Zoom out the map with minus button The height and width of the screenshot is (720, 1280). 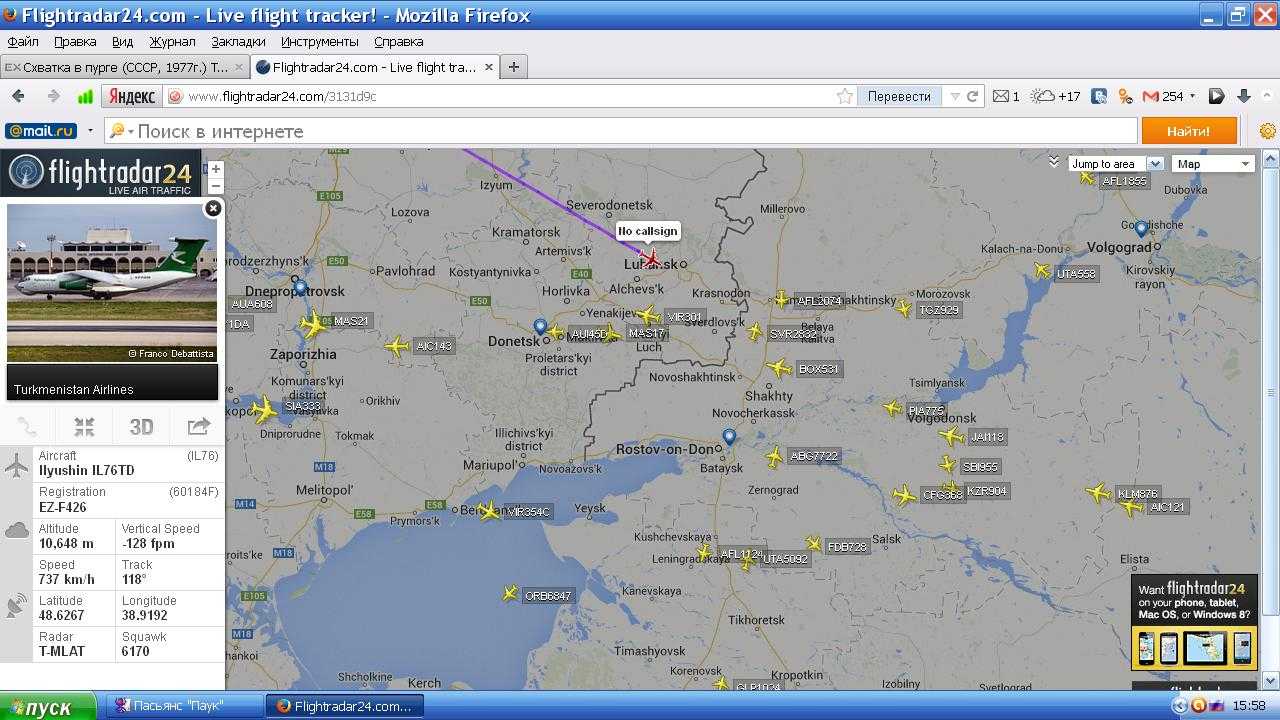click(215, 186)
